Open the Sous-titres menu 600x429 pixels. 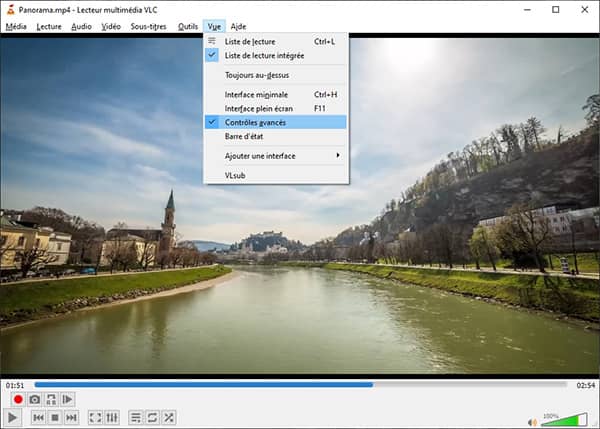click(148, 26)
